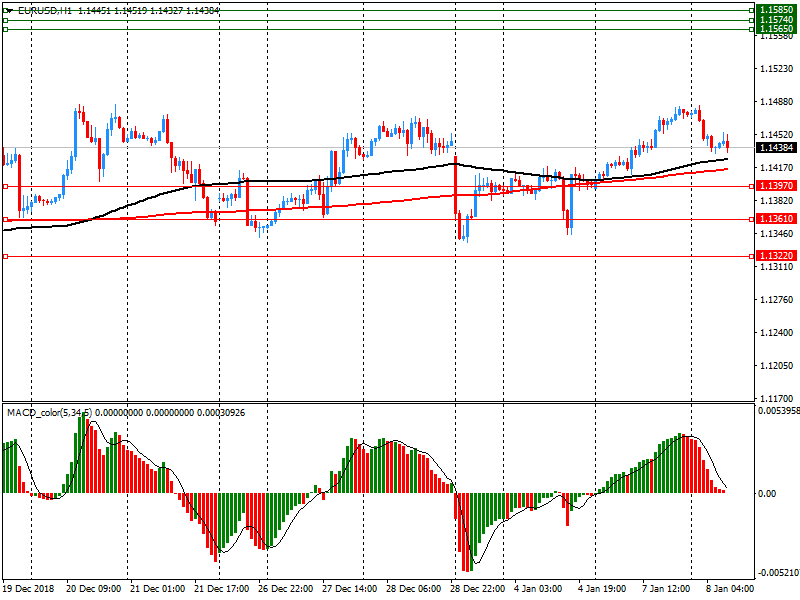Click the 28 Dec 22:00 time axis label

[x=478, y=589]
